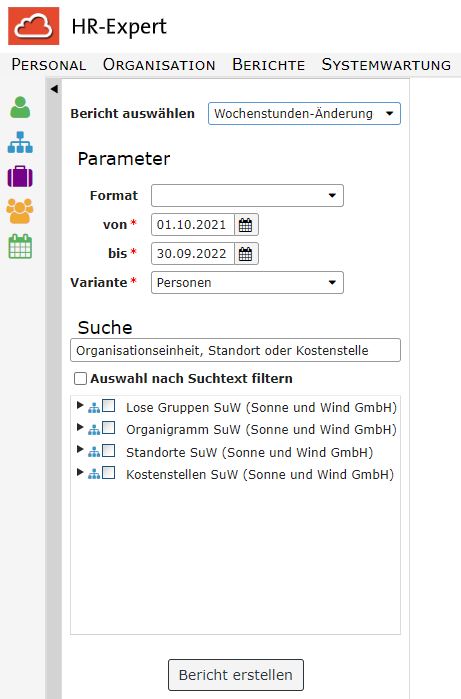Open the green calendar sidebar icon

(x=20, y=246)
